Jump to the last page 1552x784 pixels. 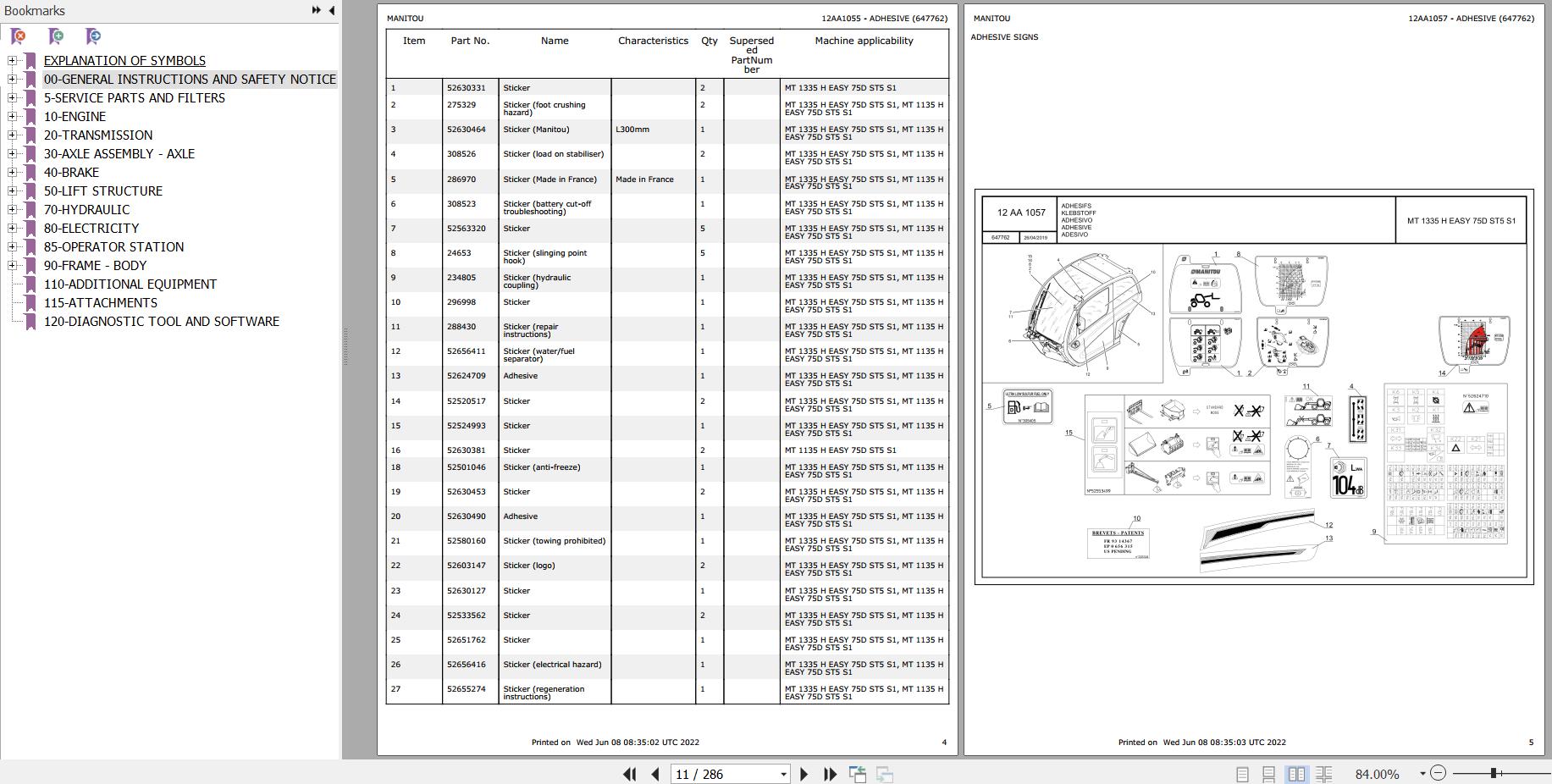[x=829, y=774]
